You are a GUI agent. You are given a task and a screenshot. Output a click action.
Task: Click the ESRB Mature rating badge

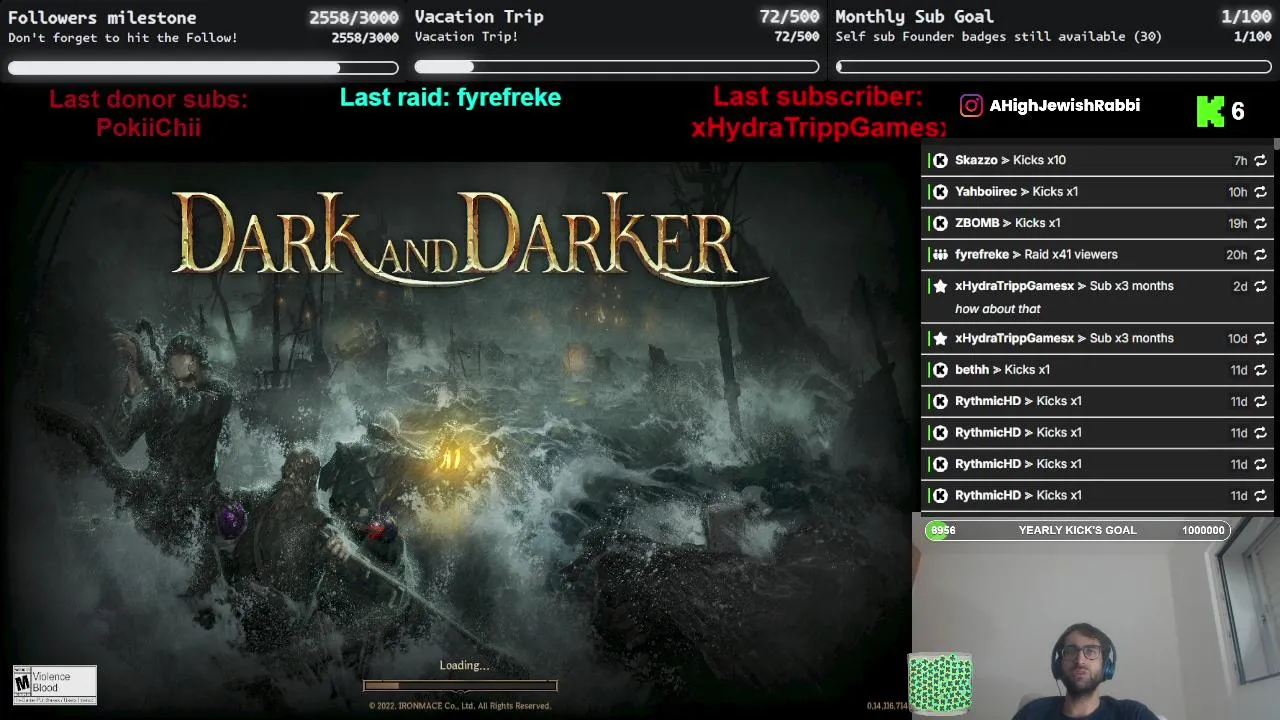[55, 685]
